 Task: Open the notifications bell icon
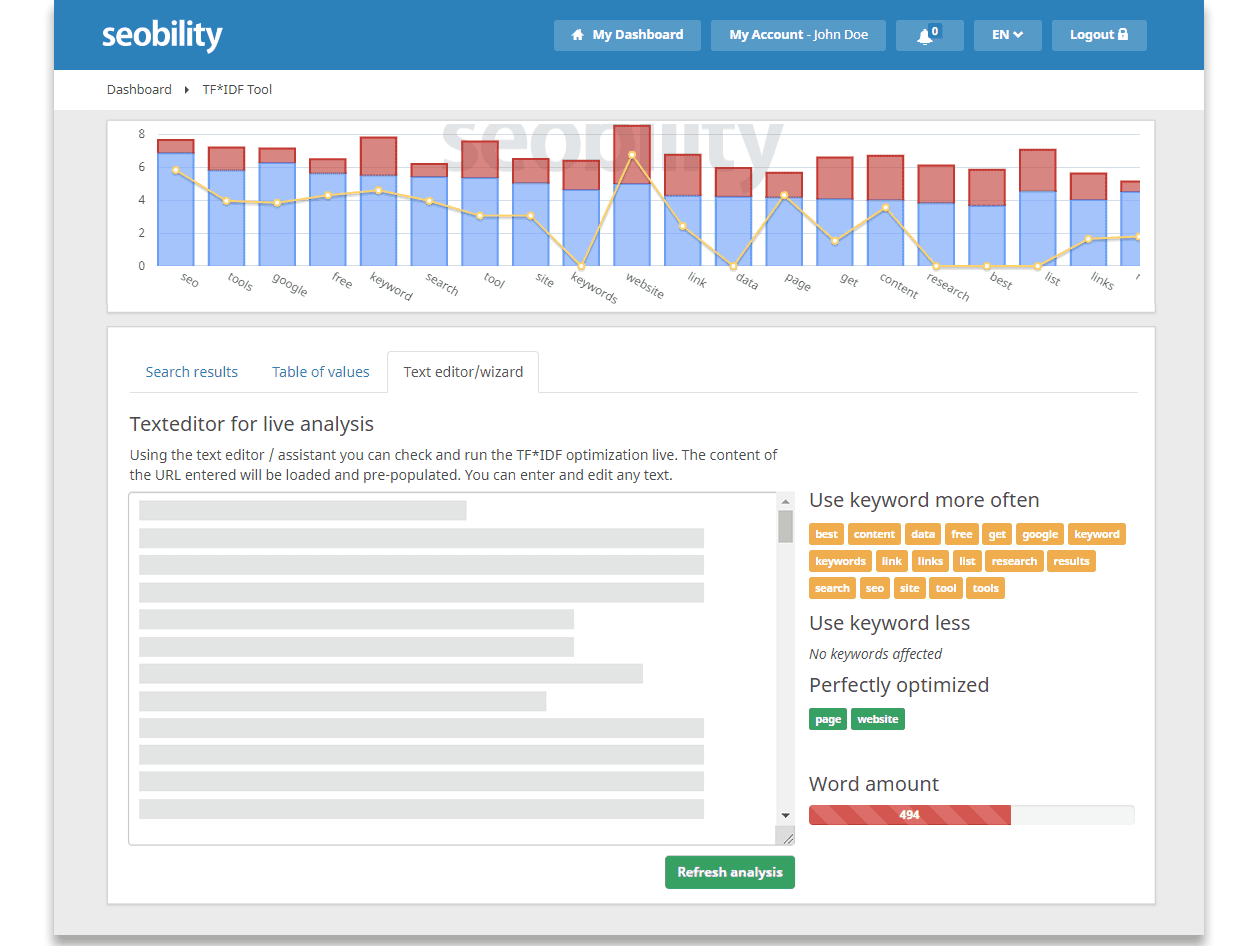point(929,35)
